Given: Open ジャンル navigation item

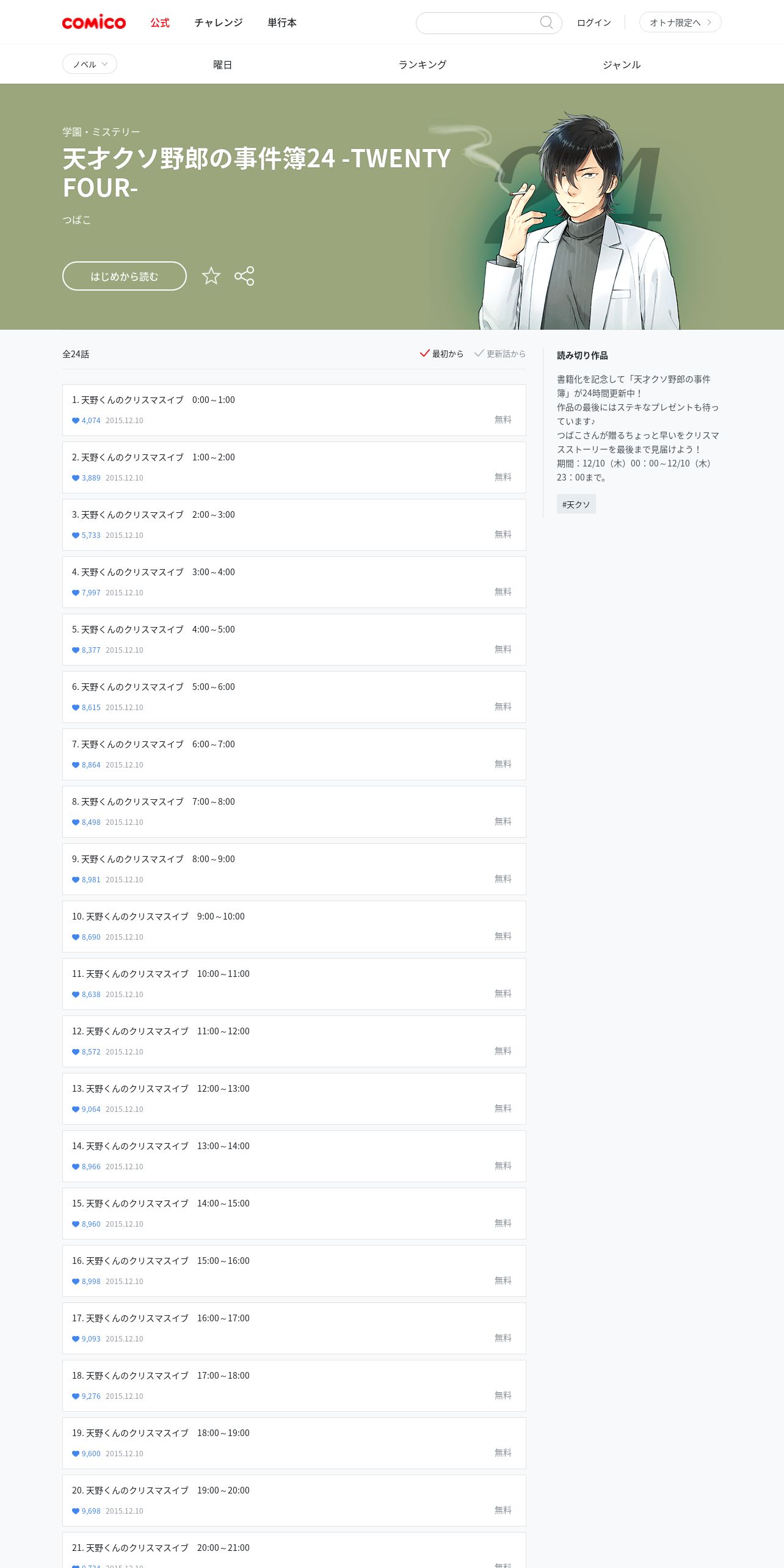Looking at the screenshot, I should point(622,65).
